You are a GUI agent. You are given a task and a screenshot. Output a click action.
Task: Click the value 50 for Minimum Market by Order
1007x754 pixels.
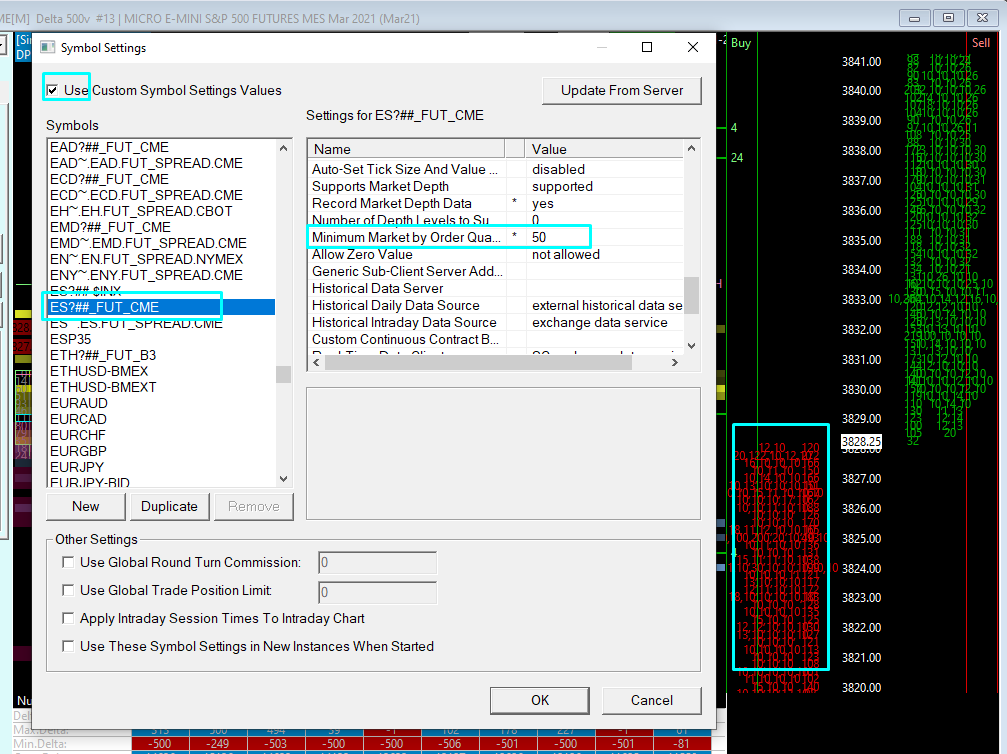539,238
